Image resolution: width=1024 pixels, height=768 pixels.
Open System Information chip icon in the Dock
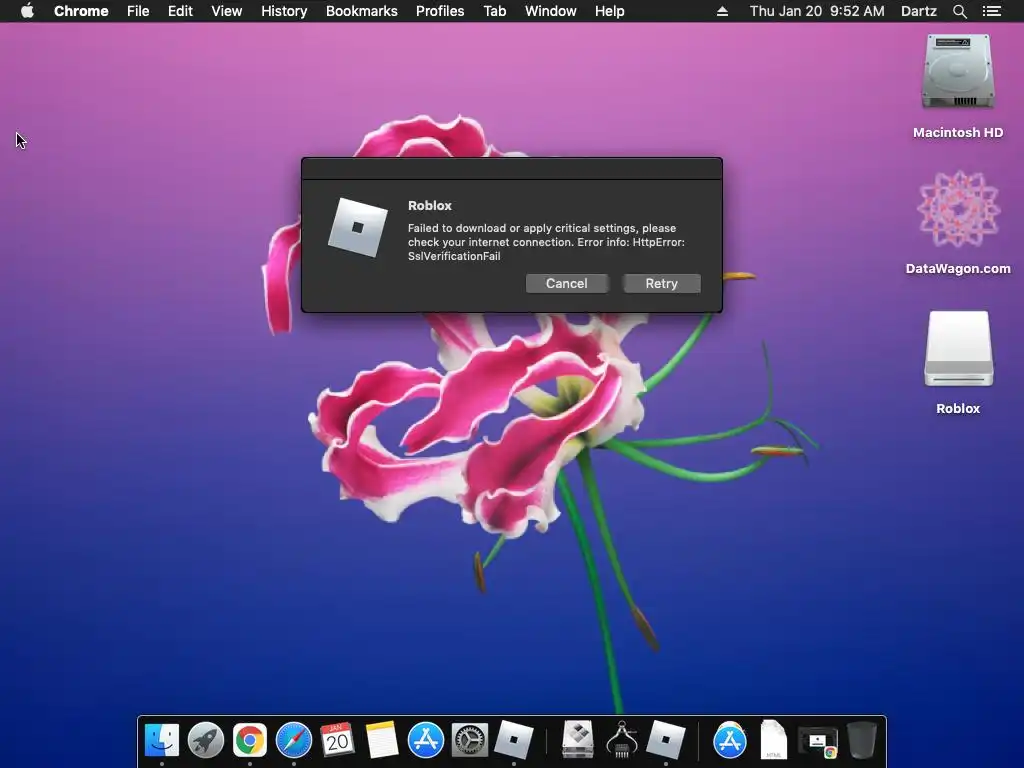622,740
